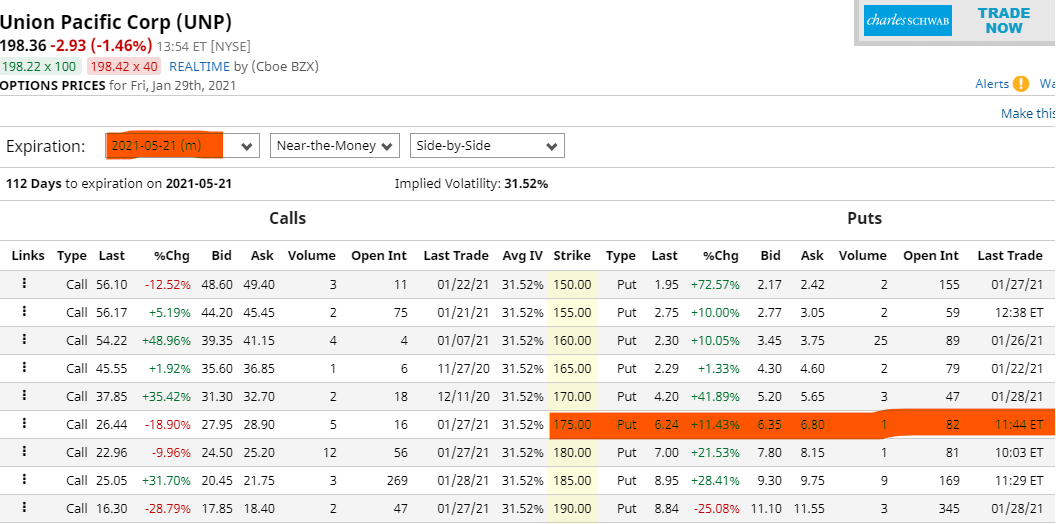Image resolution: width=1056 pixels, height=524 pixels.
Task: Open the Expiration date dropdown
Action: [x=183, y=146]
